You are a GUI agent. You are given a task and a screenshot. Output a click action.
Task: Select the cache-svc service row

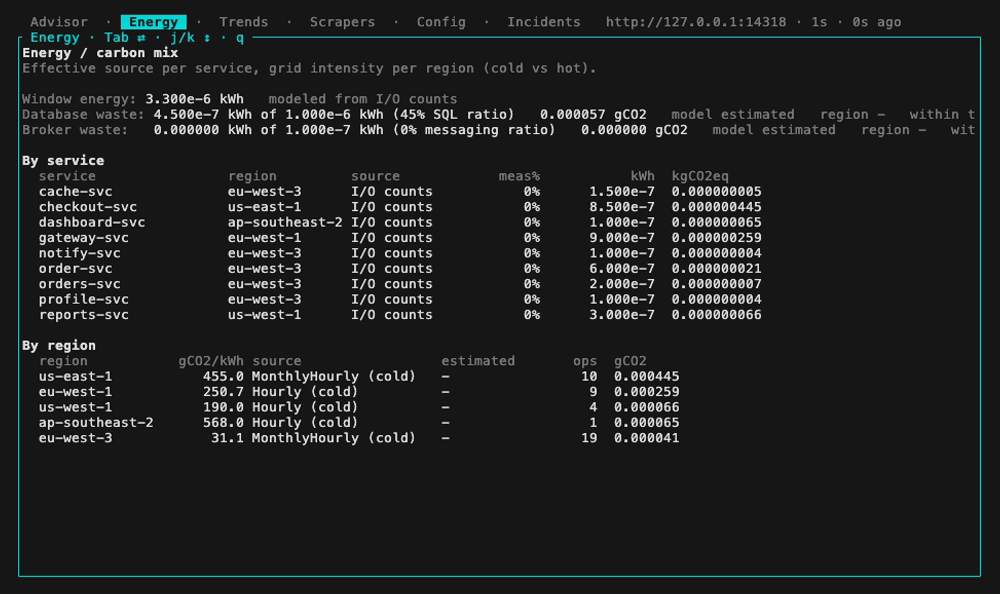(x=400, y=191)
